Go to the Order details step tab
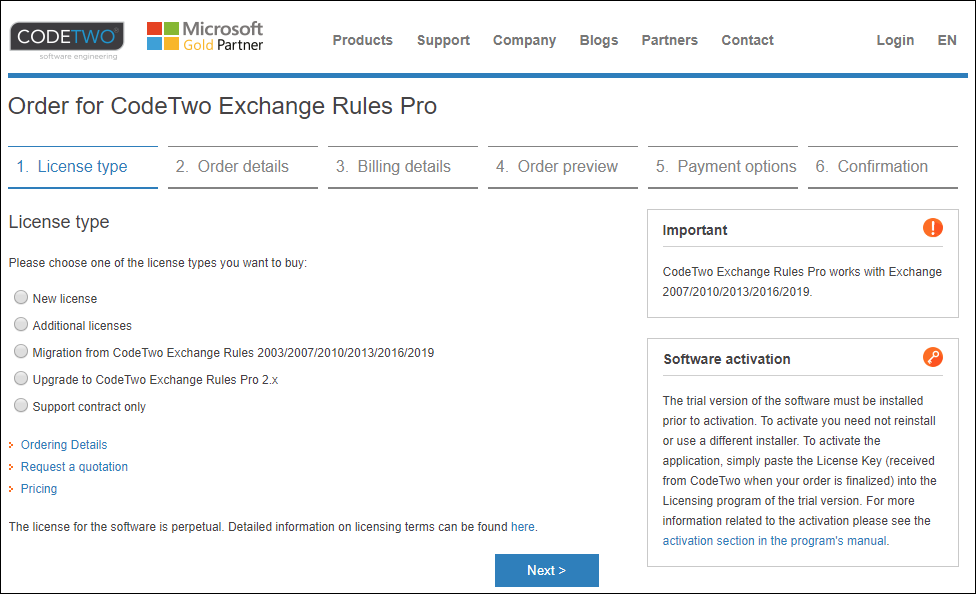 [x=243, y=167]
